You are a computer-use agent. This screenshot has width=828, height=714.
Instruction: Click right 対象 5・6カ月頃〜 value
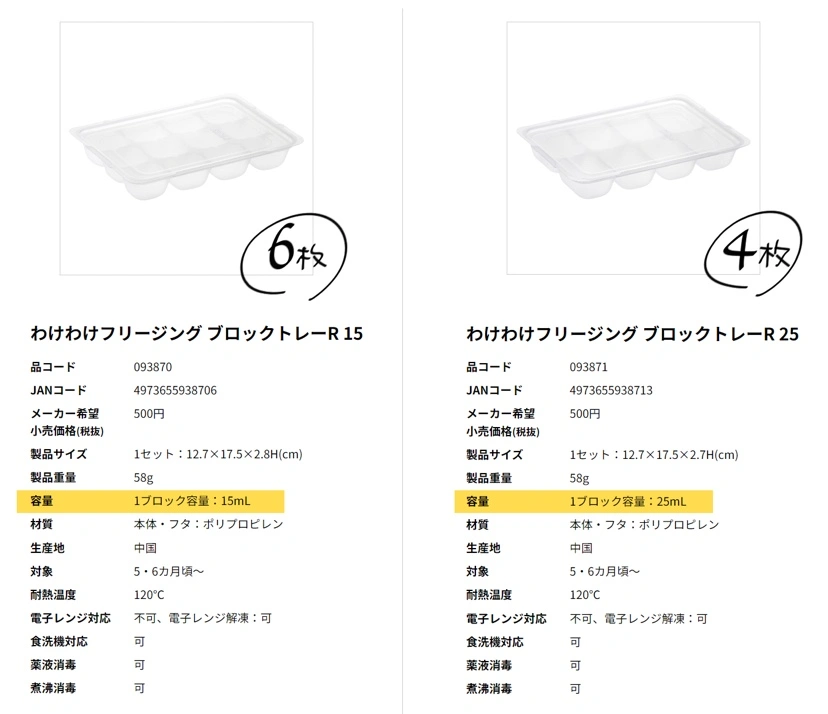click(x=605, y=571)
